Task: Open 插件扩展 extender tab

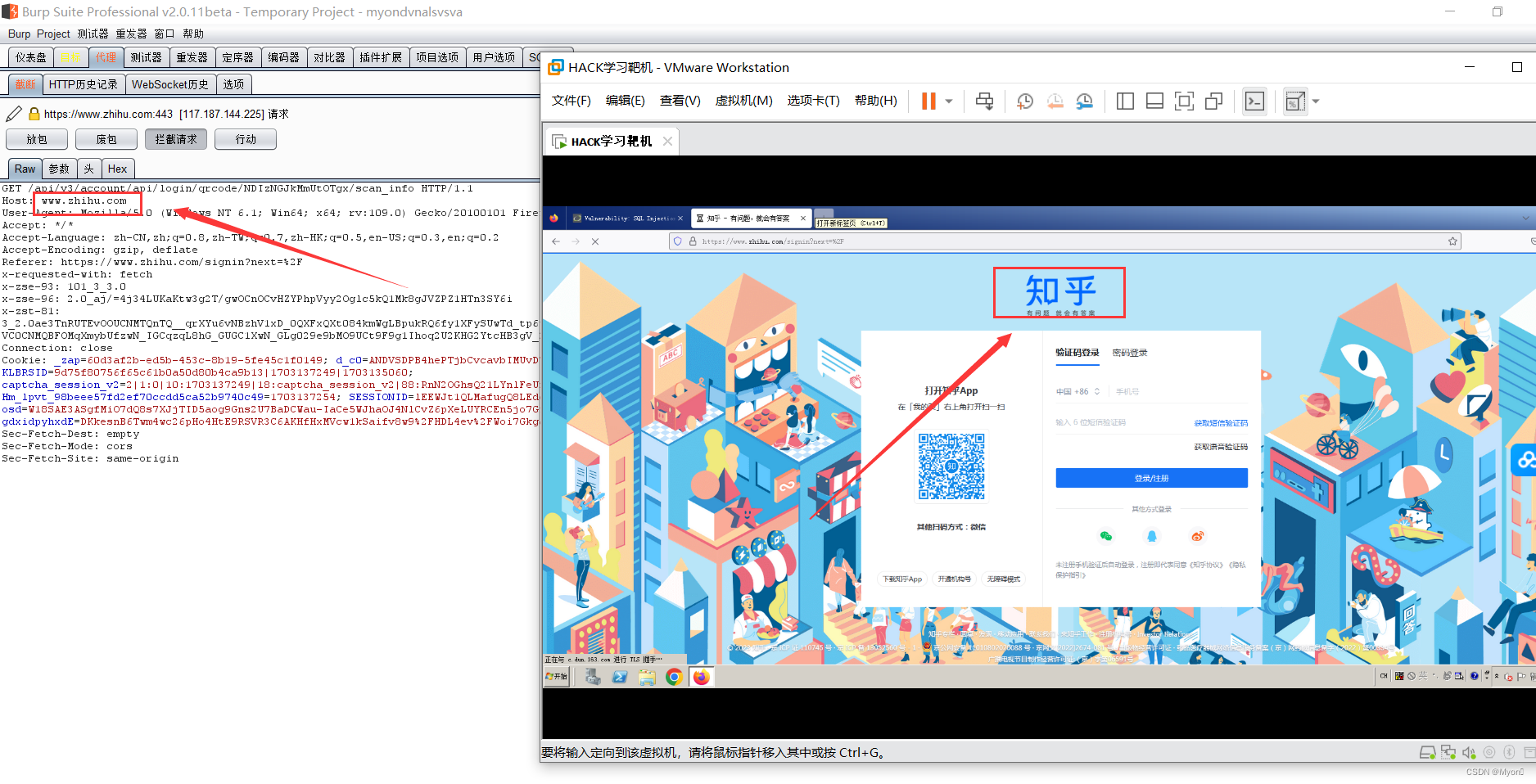Action: tap(381, 57)
